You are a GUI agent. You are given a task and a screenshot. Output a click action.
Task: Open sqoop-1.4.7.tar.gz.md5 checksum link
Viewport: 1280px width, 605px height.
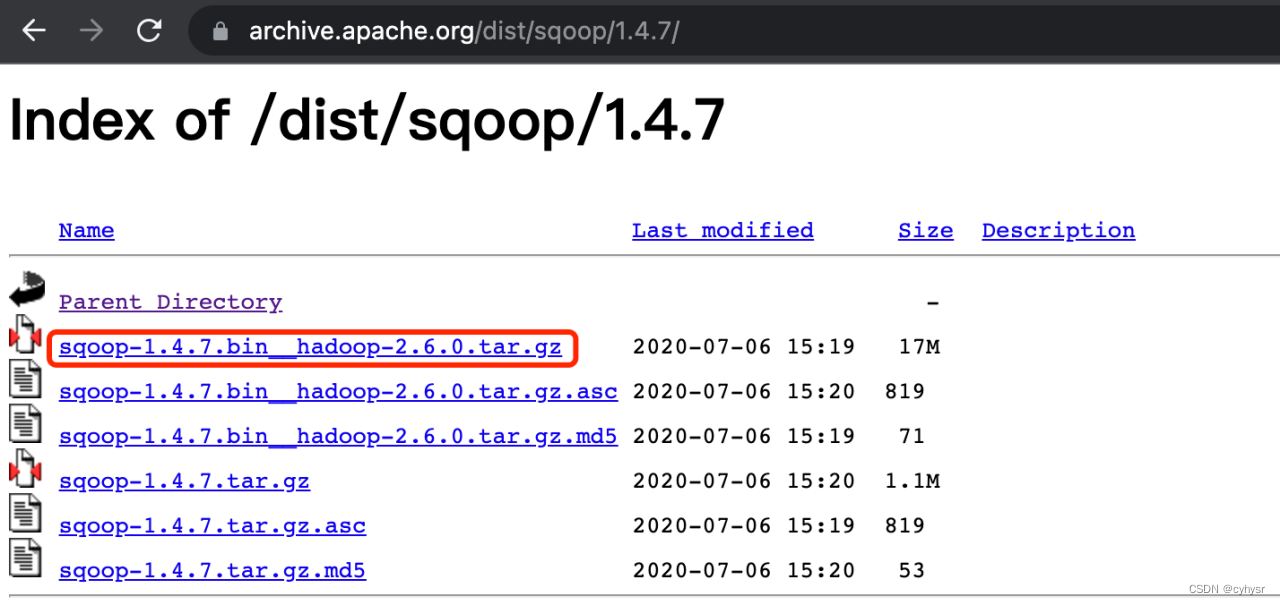point(212,571)
